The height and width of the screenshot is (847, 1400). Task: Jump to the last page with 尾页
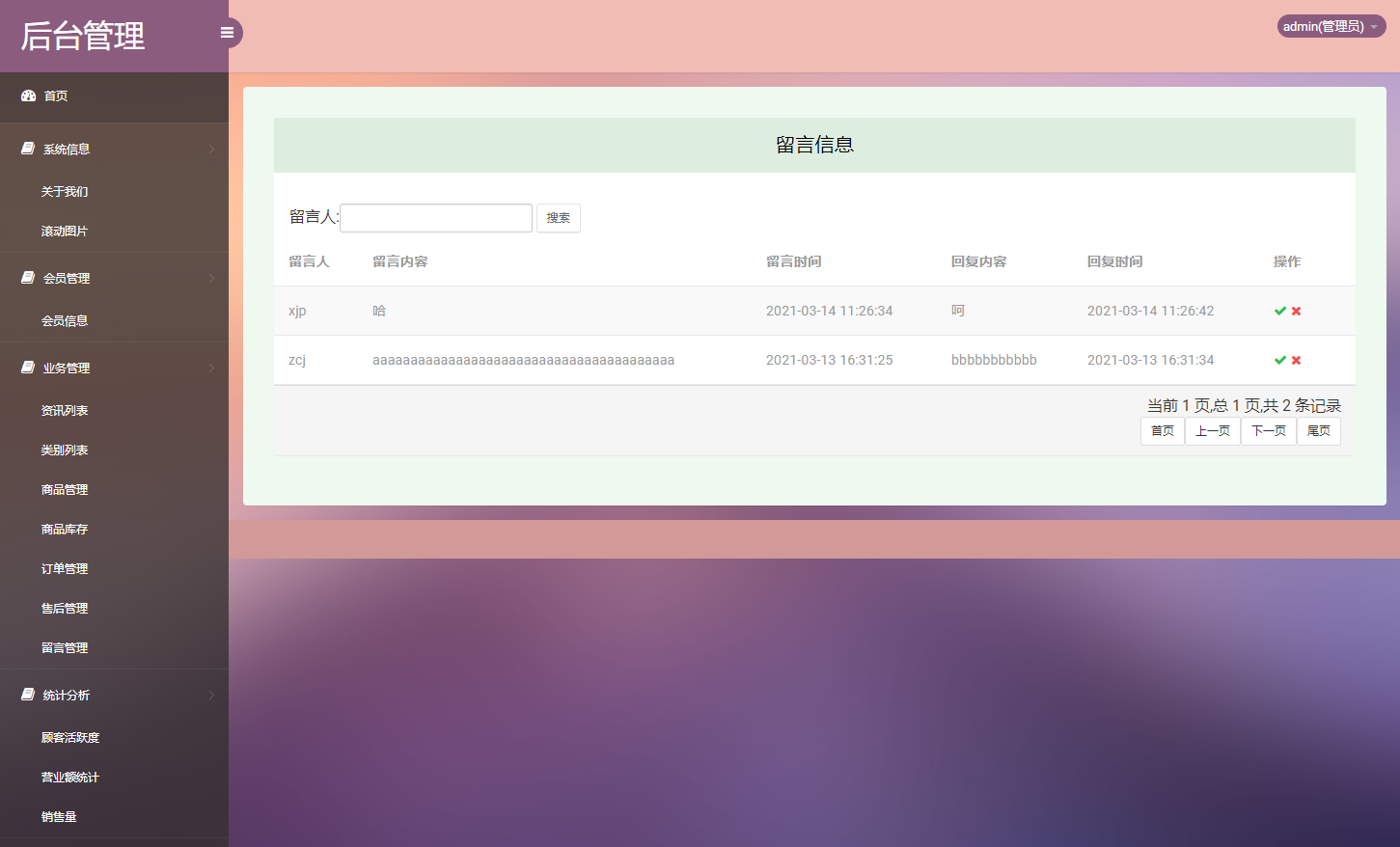click(x=1319, y=430)
